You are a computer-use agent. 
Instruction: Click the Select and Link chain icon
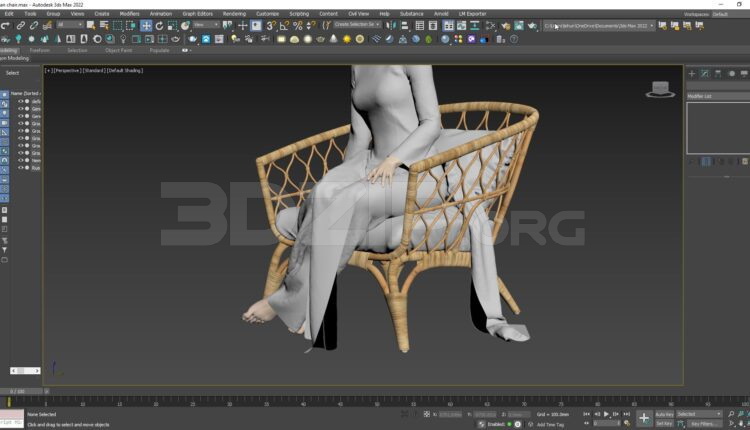pyautogui.click(x=21, y=25)
